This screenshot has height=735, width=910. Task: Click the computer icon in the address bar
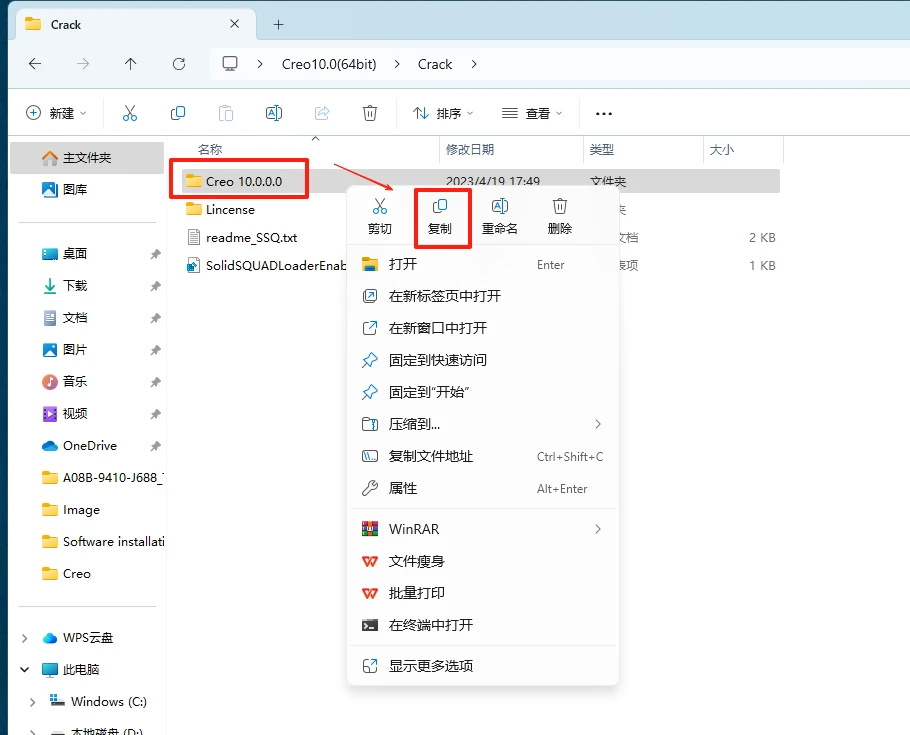pos(230,64)
